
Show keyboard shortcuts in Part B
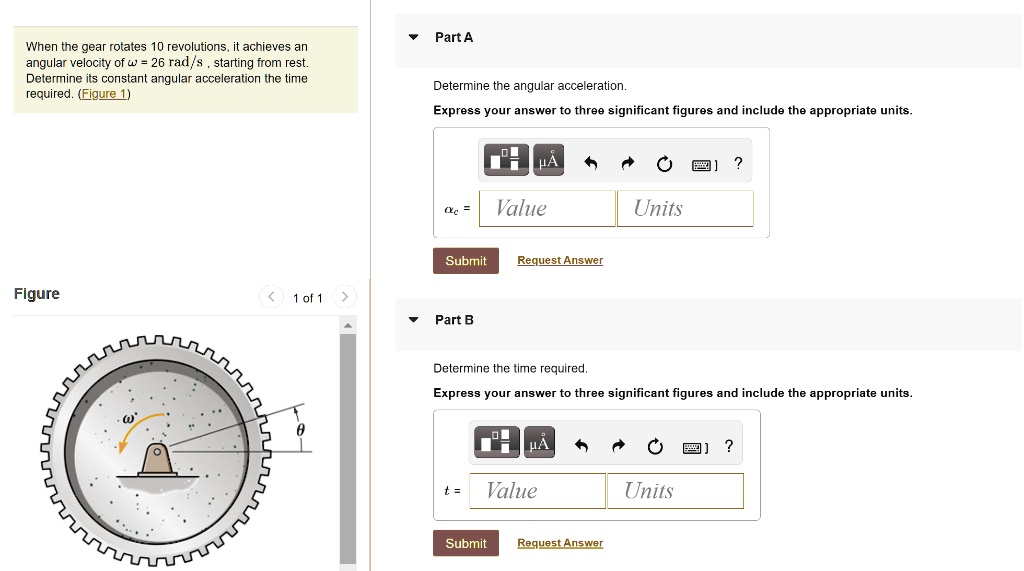[695, 448]
